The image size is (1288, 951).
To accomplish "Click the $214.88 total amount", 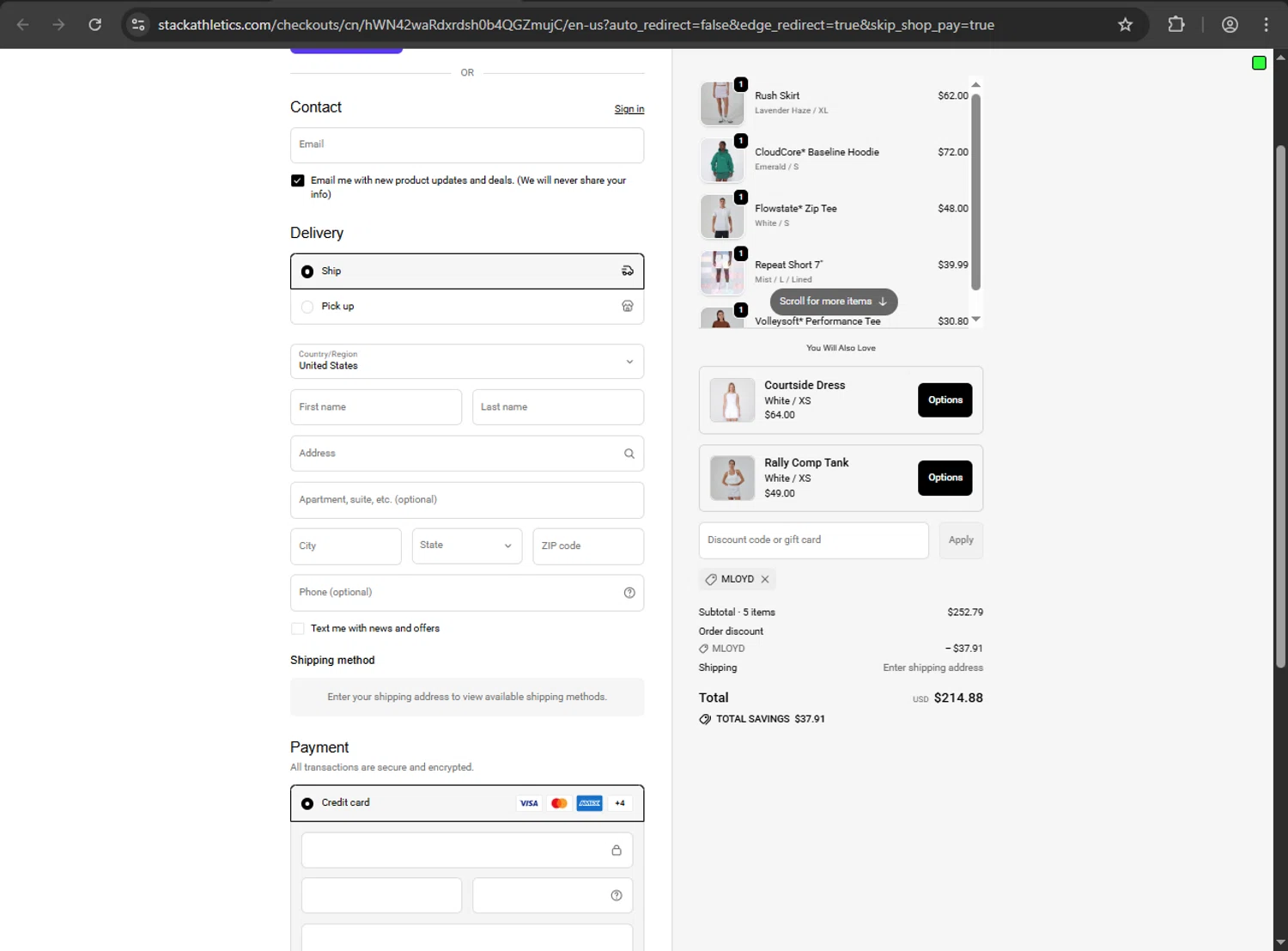I will 958,698.
